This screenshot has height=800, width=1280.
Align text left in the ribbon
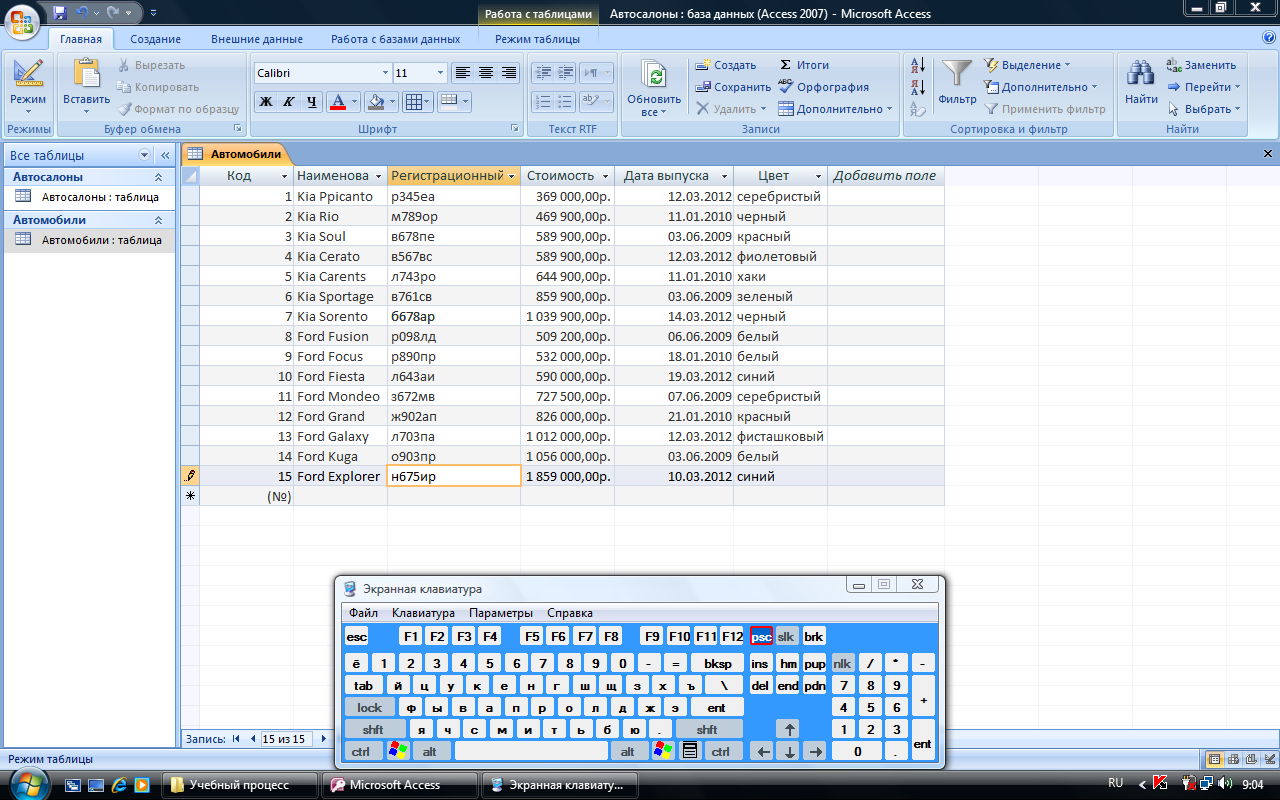point(462,73)
